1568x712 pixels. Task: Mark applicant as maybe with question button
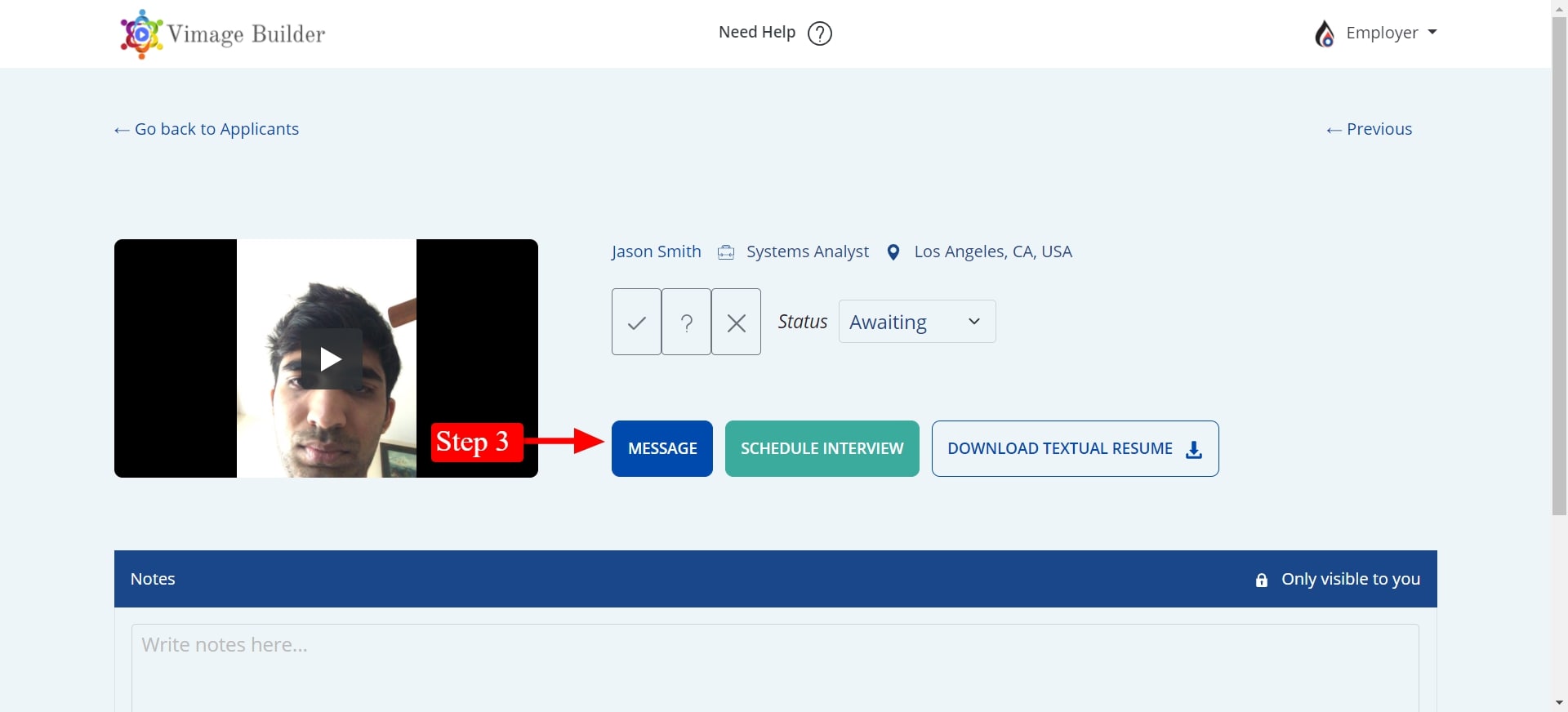coord(686,322)
